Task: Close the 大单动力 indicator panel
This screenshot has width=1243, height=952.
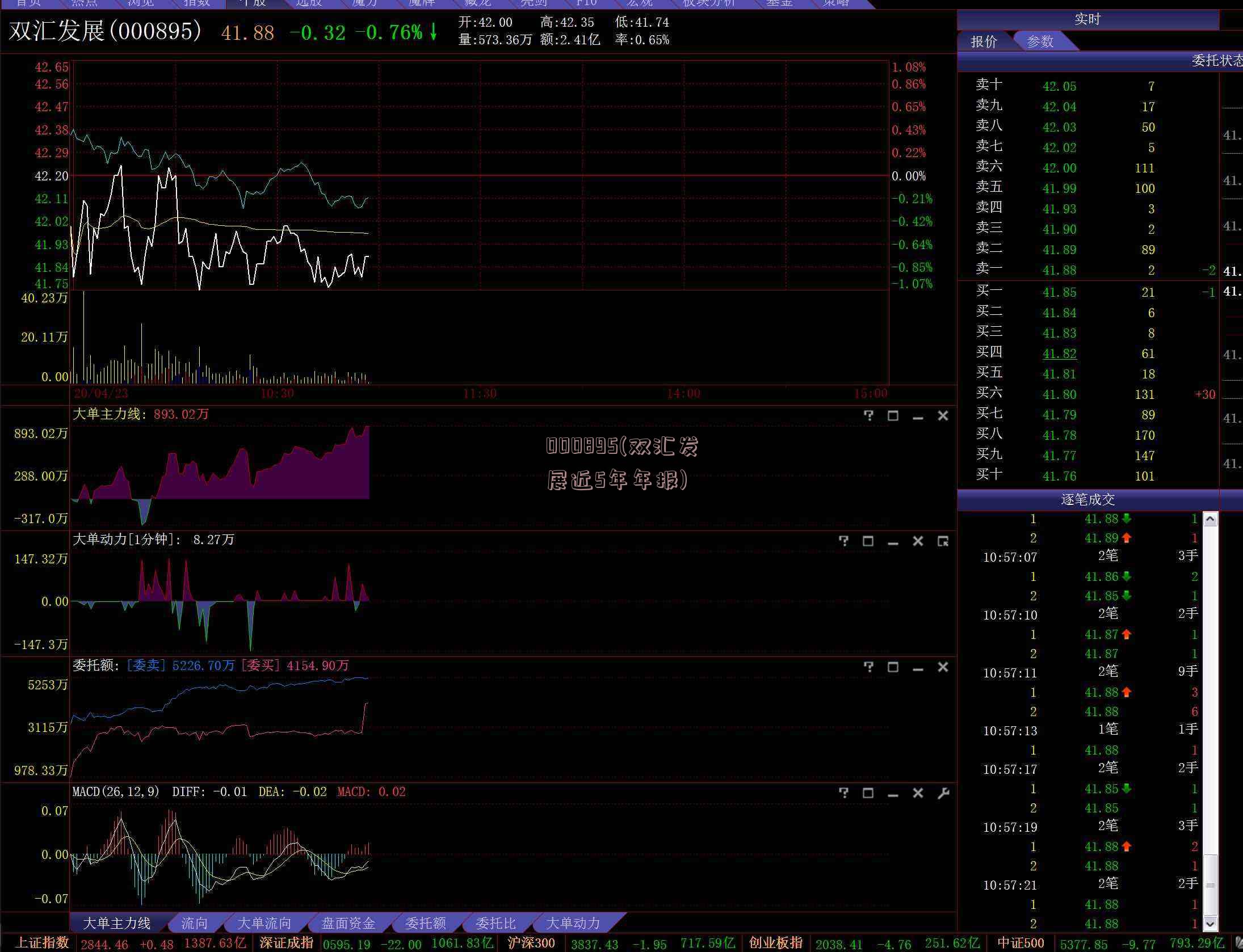Action: (918, 541)
